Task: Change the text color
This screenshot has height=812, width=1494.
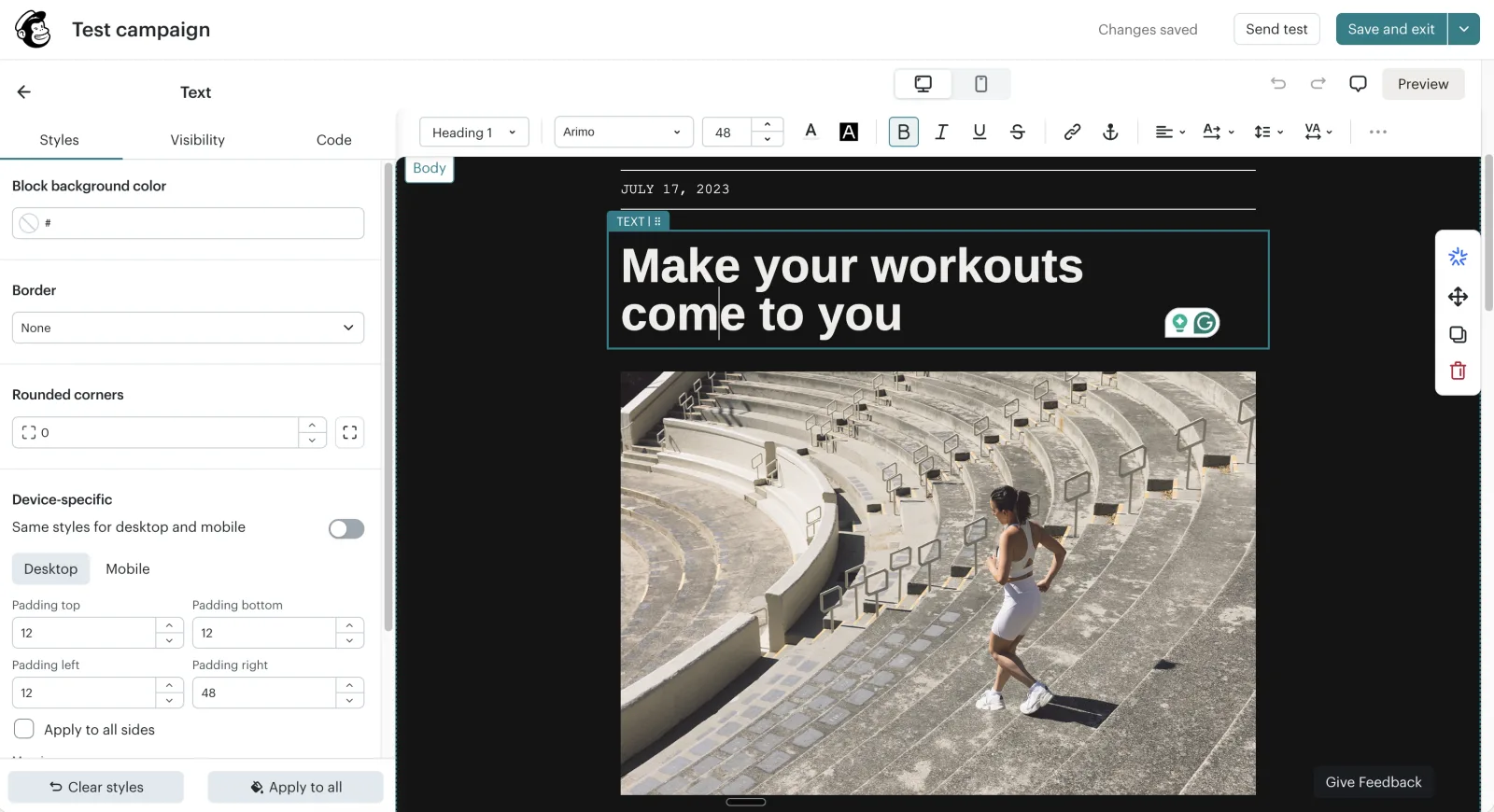Action: click(x=810, y=132)
